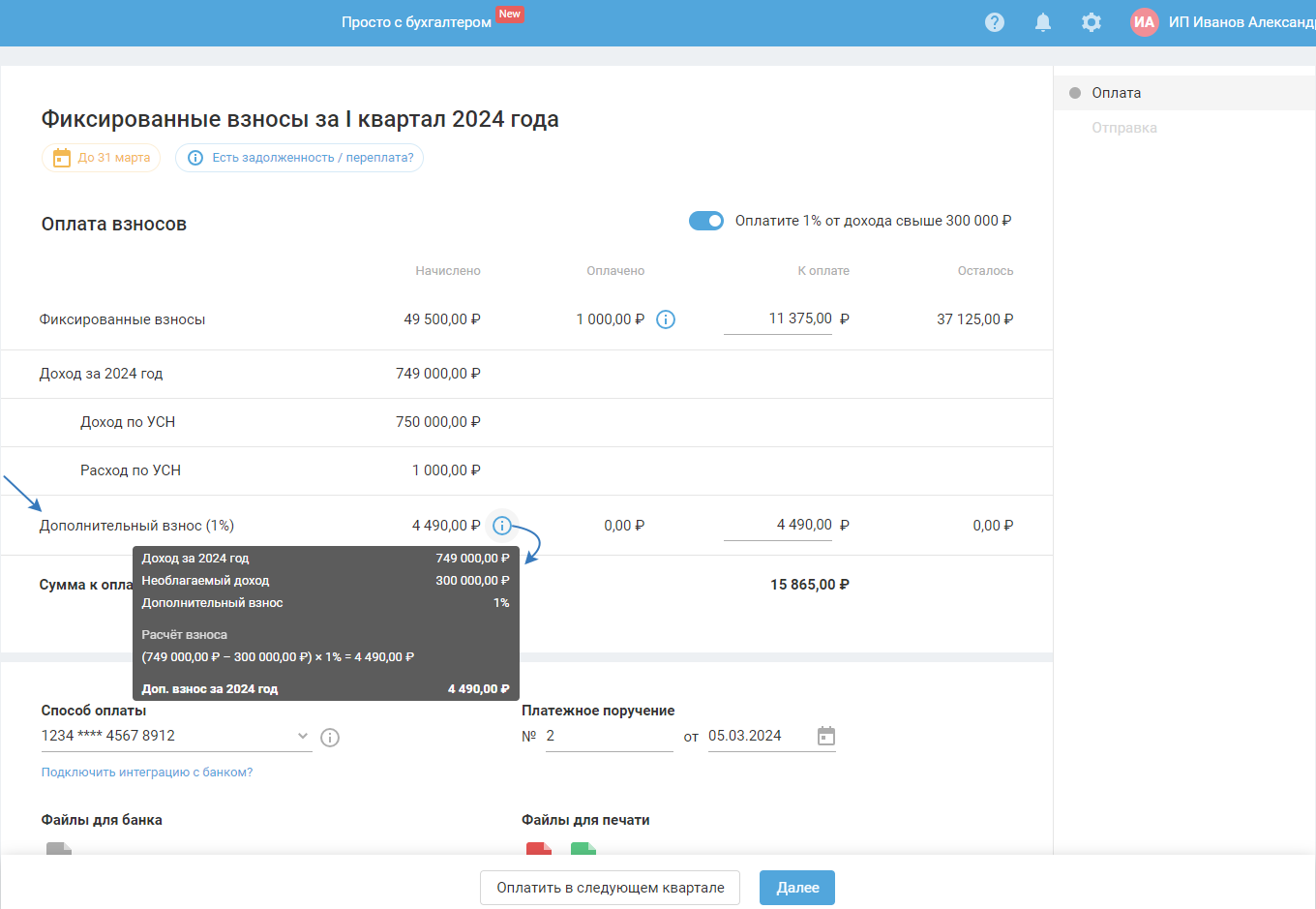
Task: Open Просто с бухгалтером in the header
Action: click(x=416, y=22)
